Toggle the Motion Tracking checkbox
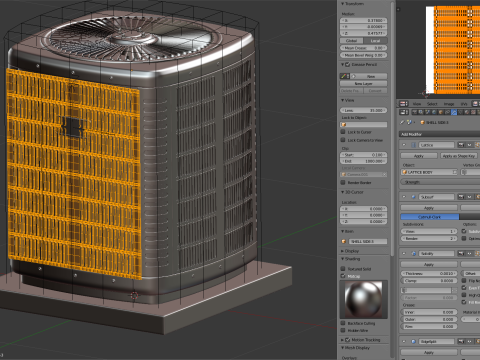This screenshot has width=480, height=360. pos(348,340)
